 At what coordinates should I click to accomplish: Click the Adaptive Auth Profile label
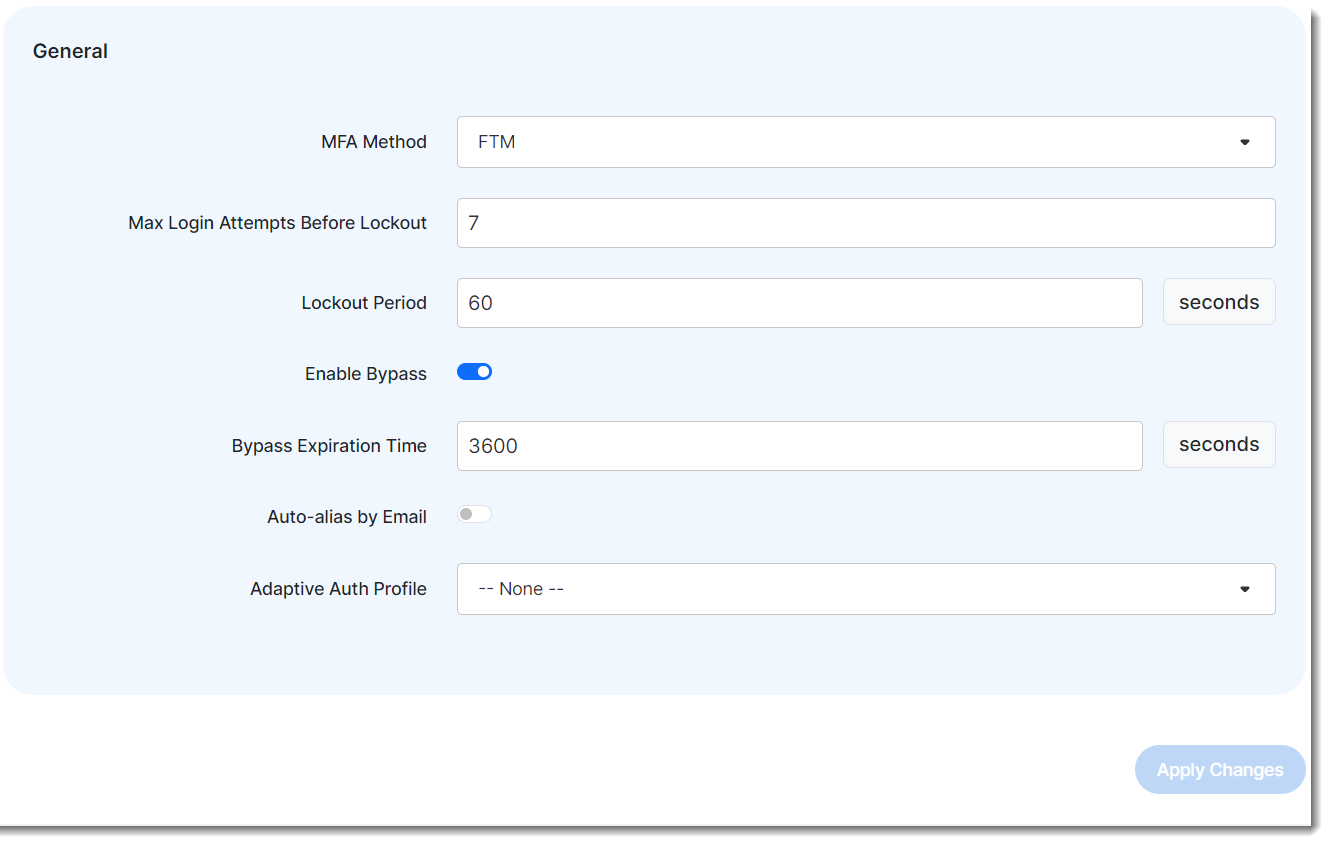[x=339, y=589]
